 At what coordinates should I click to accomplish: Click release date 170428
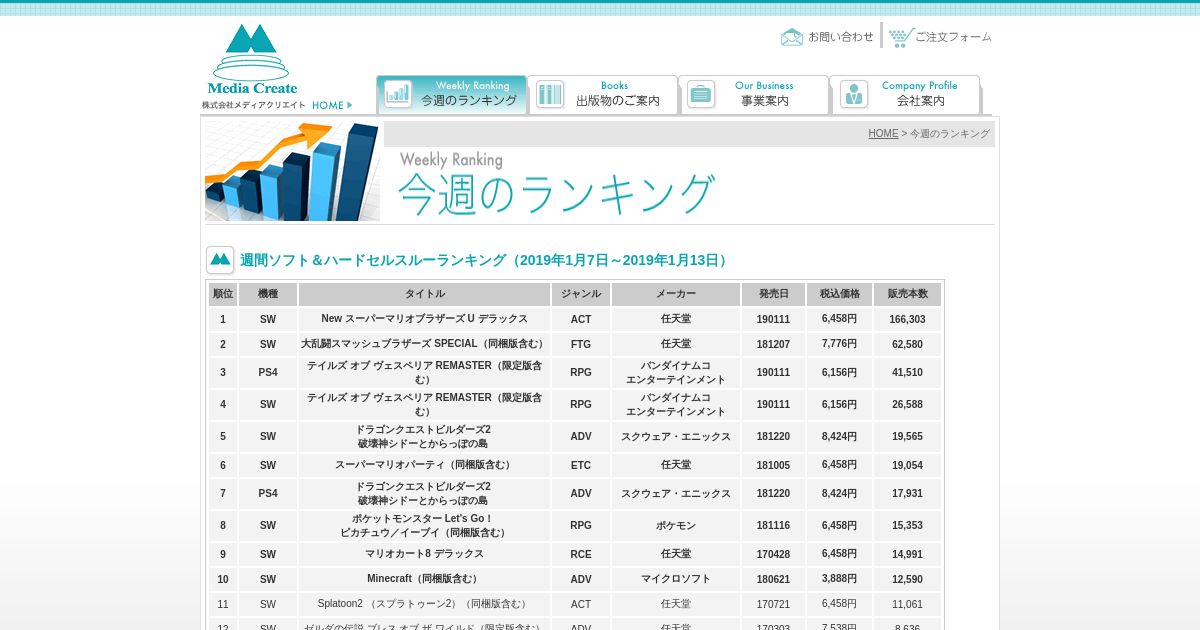[x=773, y=554]
